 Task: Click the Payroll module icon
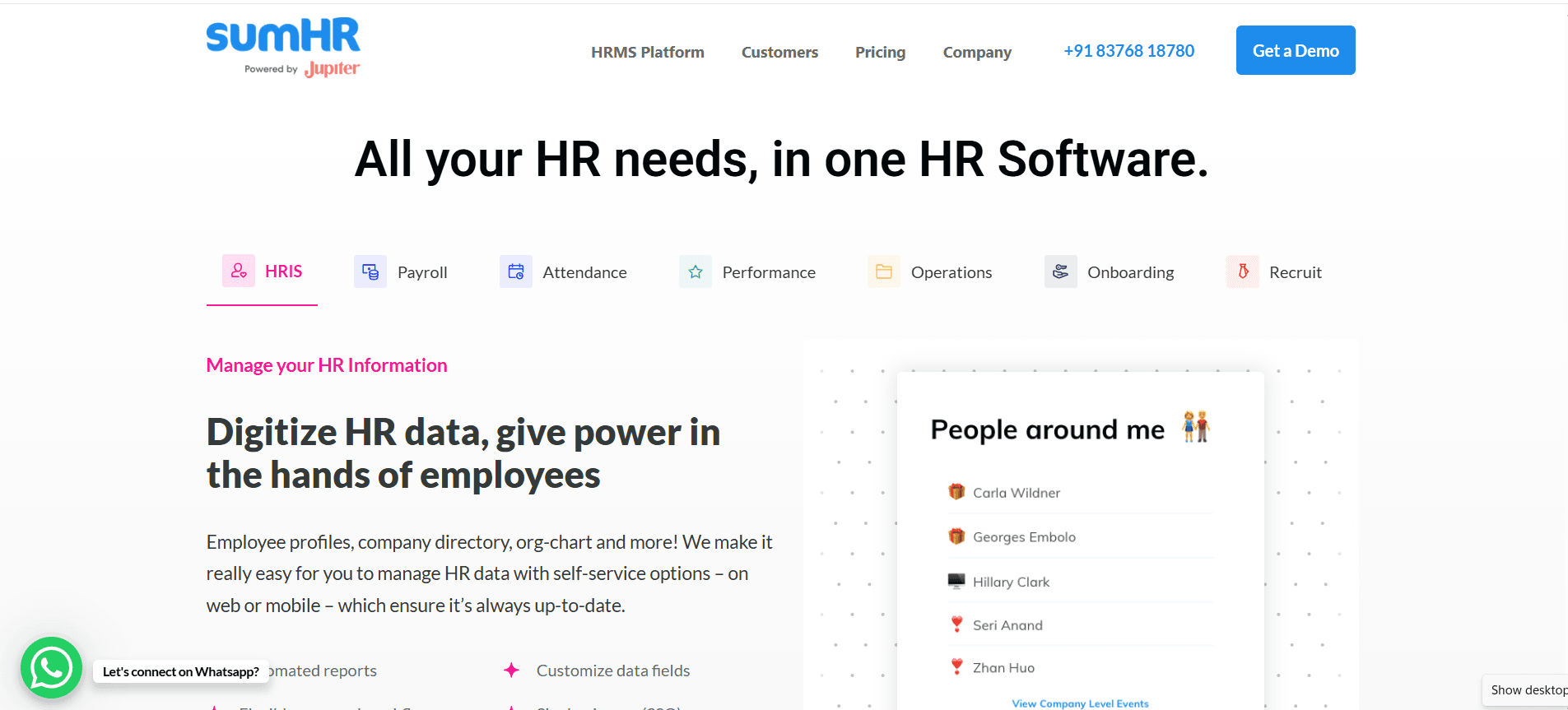pyautogui.click(x=370, y=271)
